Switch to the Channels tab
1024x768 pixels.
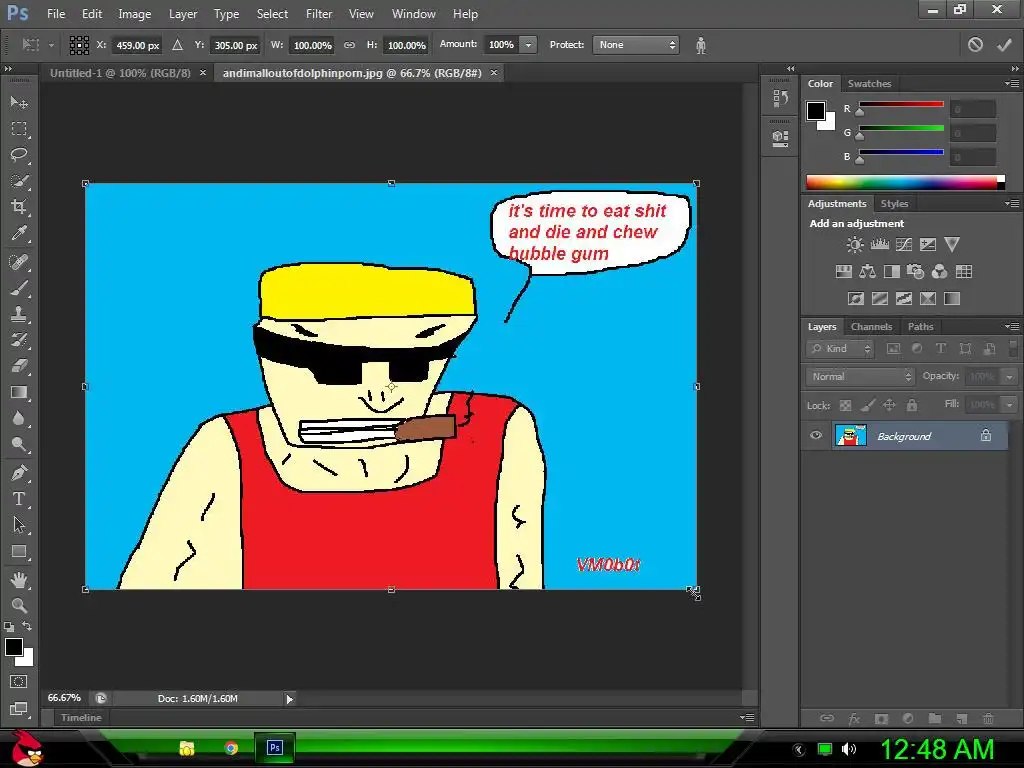click(x=871, y=327)
